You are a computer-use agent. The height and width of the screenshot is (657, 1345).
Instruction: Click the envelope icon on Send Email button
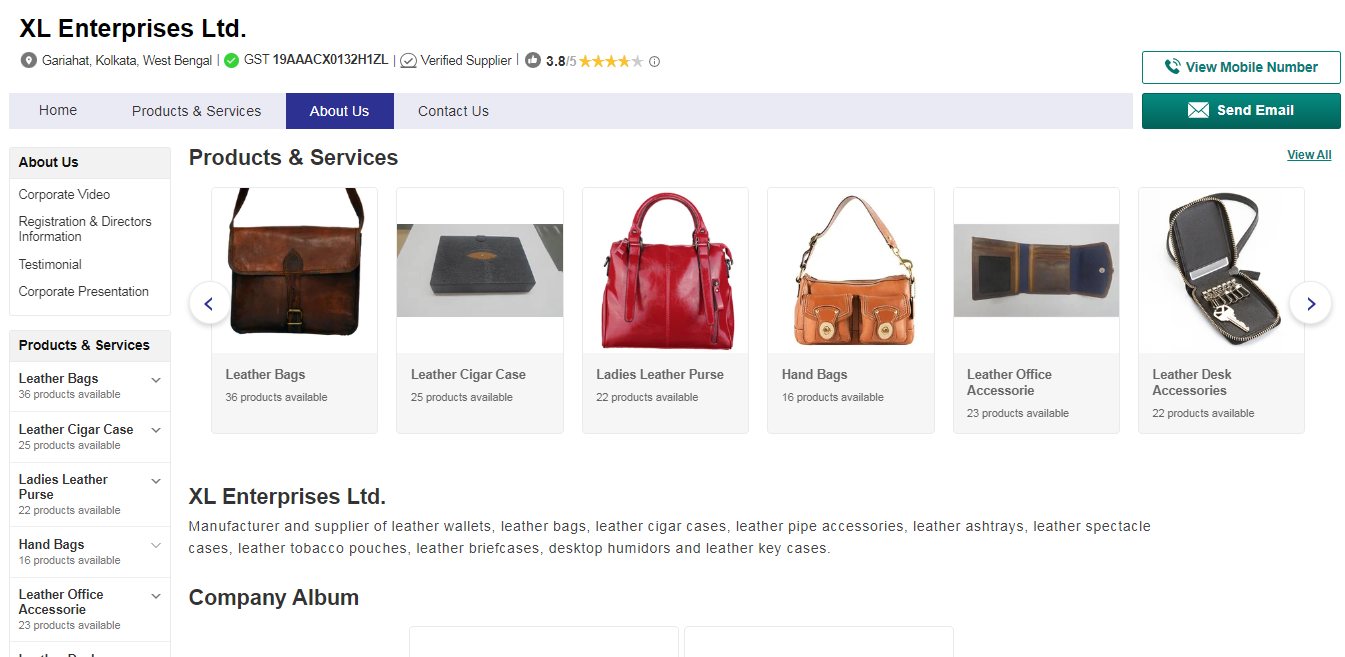(1198, 110)
